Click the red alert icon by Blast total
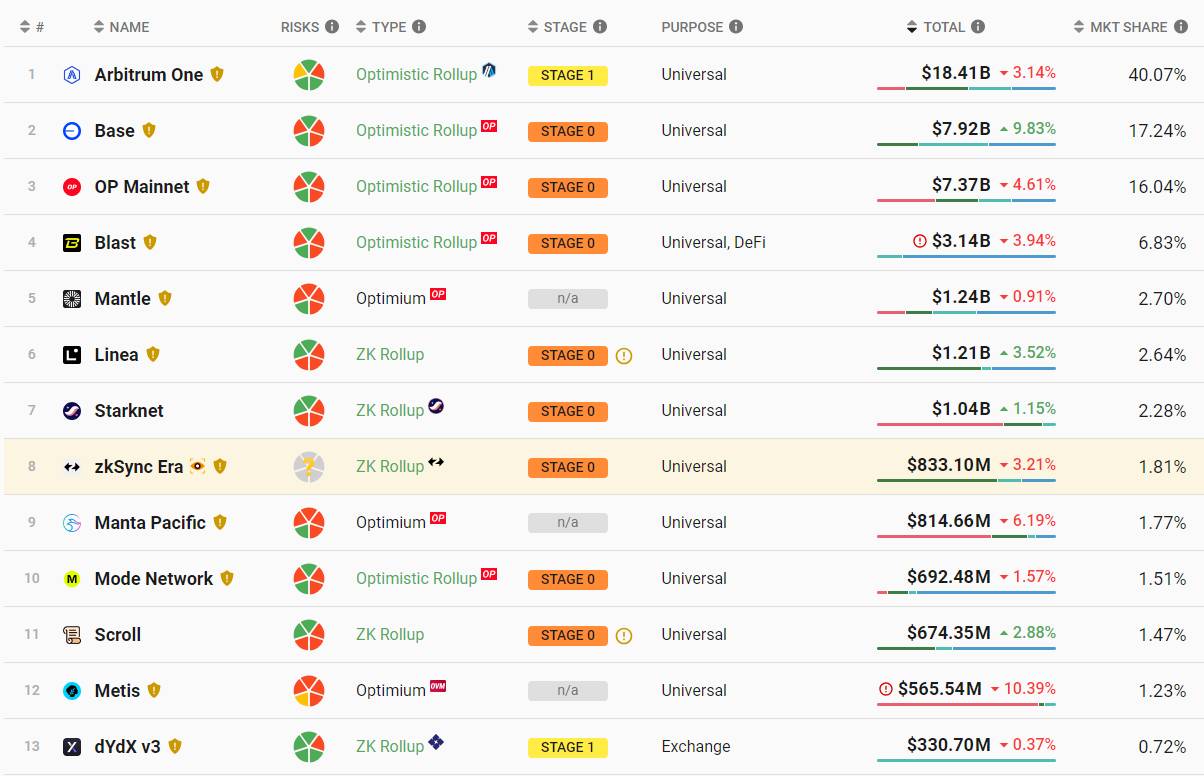The image size is (1204, 776). [x=920, y=241]
